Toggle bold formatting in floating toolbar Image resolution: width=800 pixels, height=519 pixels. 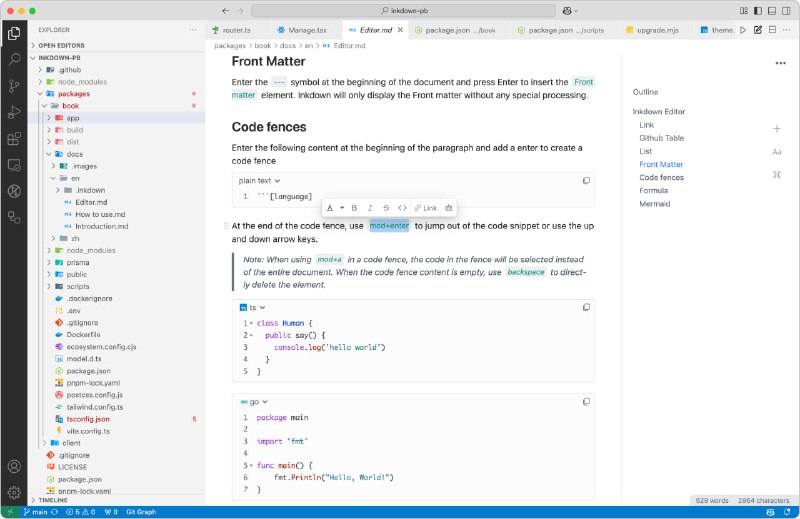(355, 208)
